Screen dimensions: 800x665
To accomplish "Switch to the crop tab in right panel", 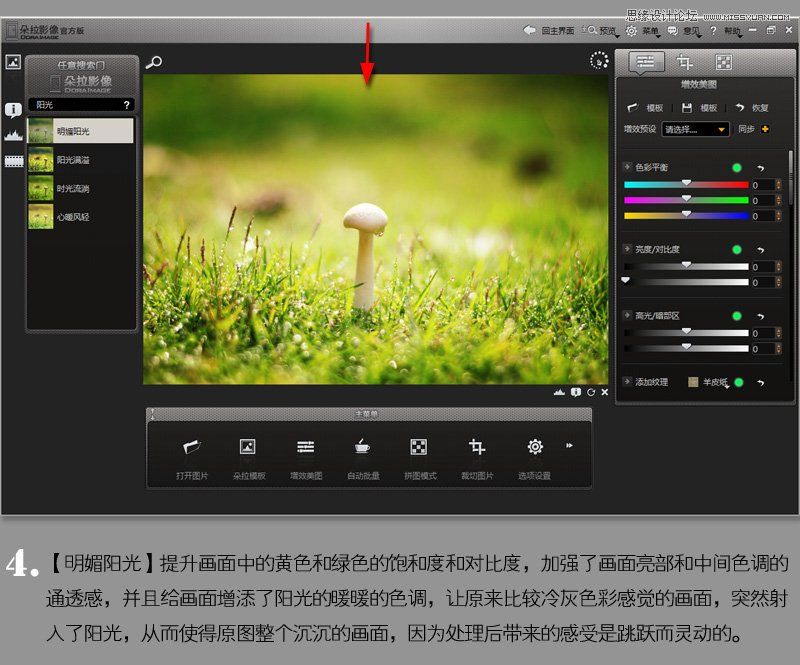I will [x=685, y=63].
